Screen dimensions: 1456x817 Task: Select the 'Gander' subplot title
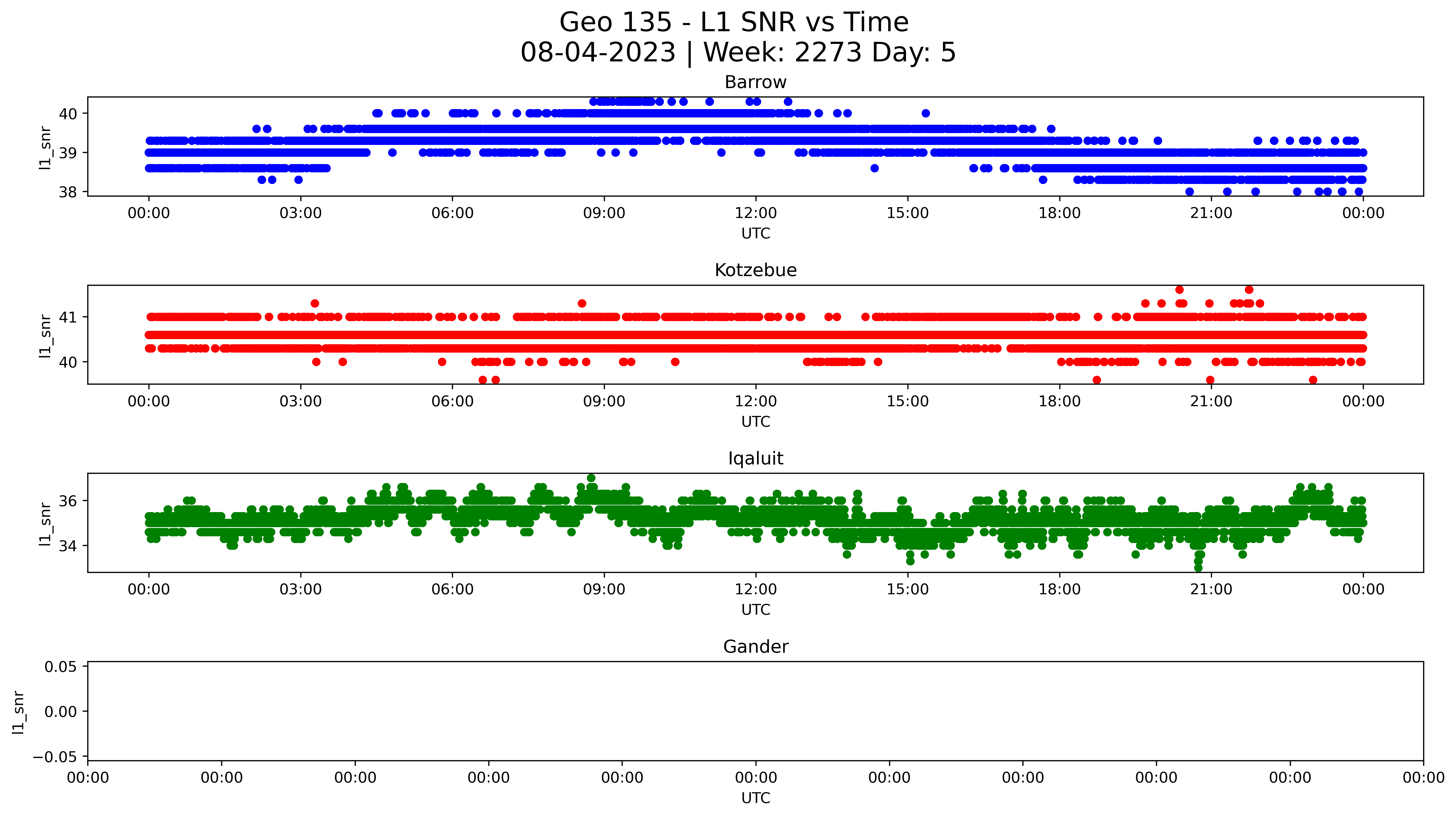pyautogui.click(x=756, y=647)
